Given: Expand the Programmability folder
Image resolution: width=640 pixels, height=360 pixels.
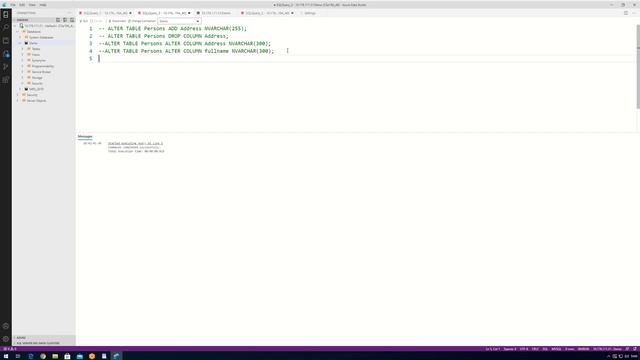Looking at the screenshot, I should point(23,66).
